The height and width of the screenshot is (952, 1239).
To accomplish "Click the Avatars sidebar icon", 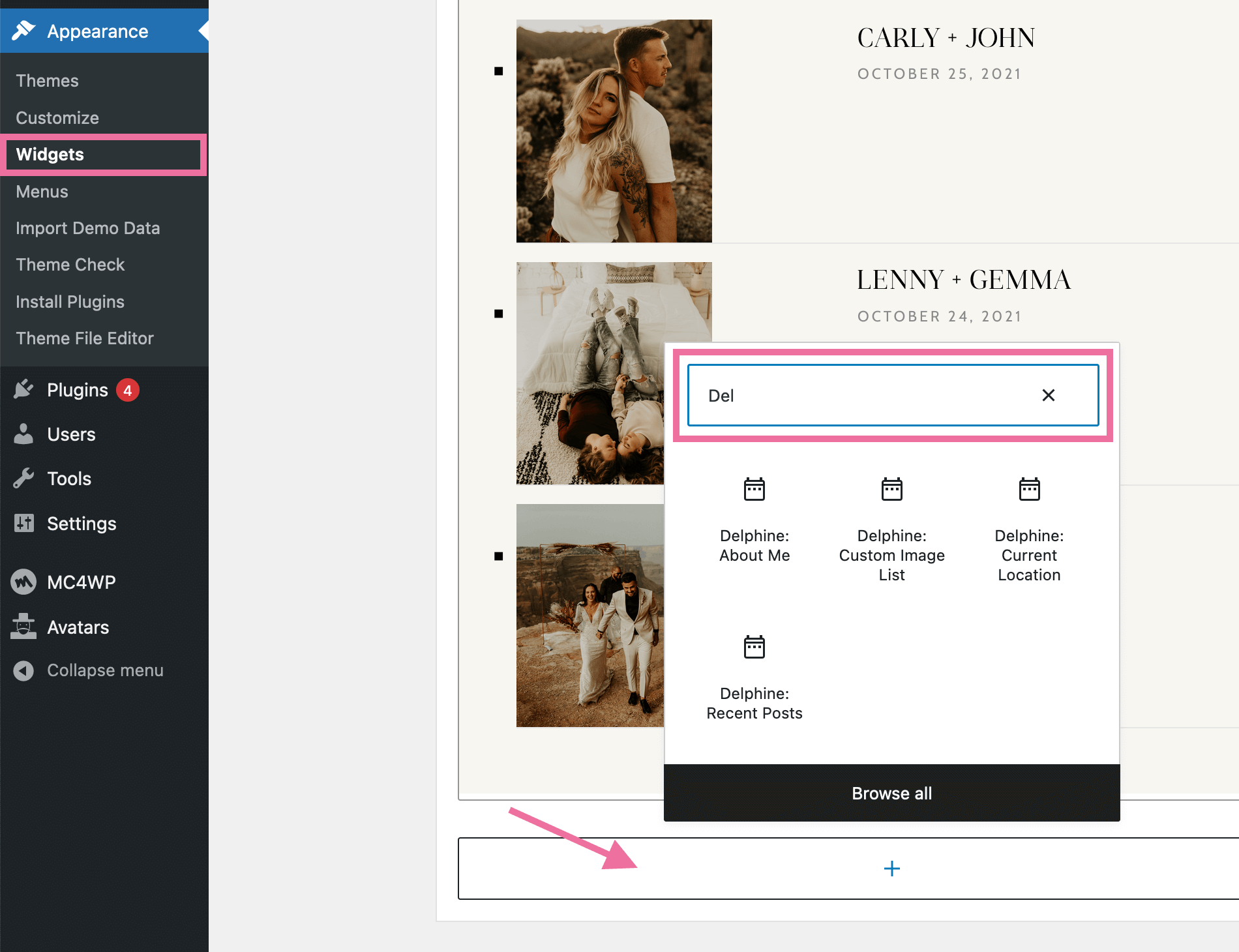I will tap(23, 627).
